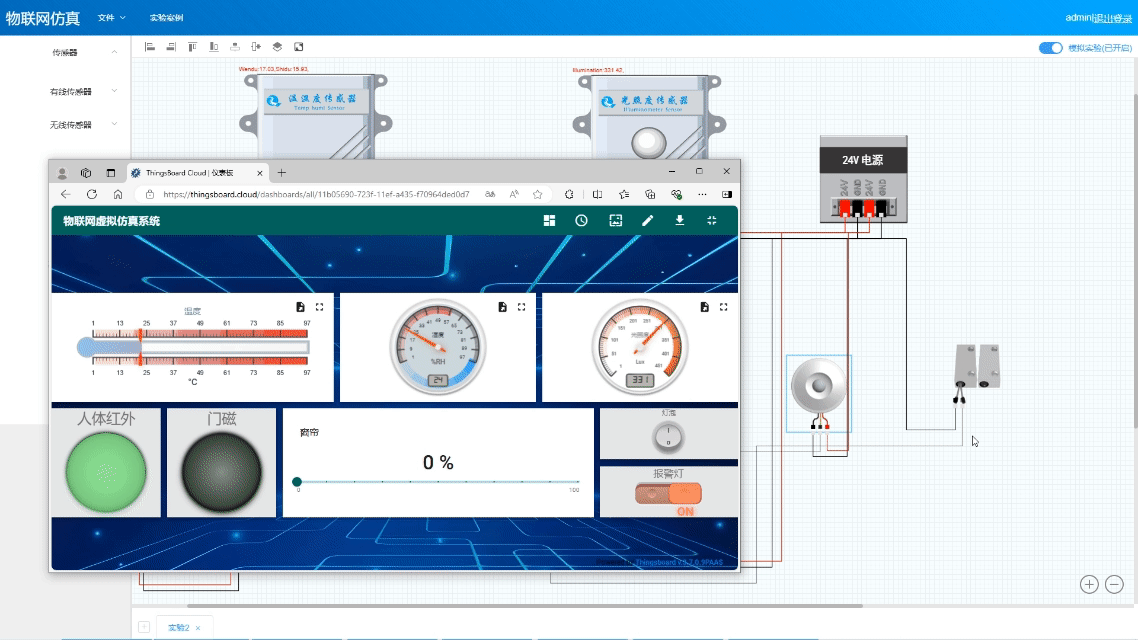
Task: Toggle the 报警灯 alarm light switch
Action: [x=669, y=494]
